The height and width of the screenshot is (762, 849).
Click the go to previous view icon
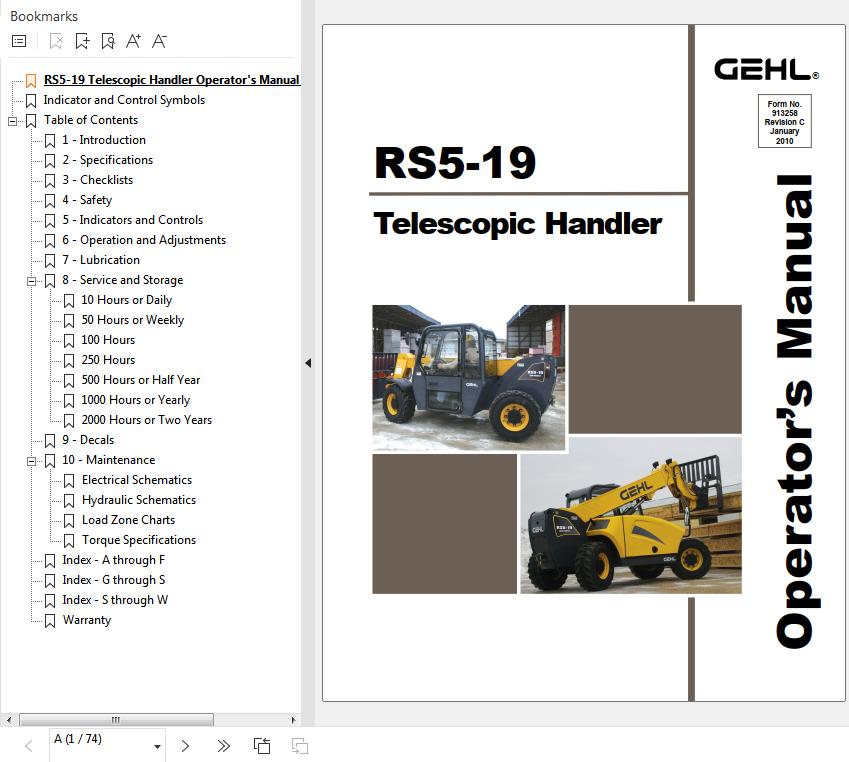coord(262,746)
